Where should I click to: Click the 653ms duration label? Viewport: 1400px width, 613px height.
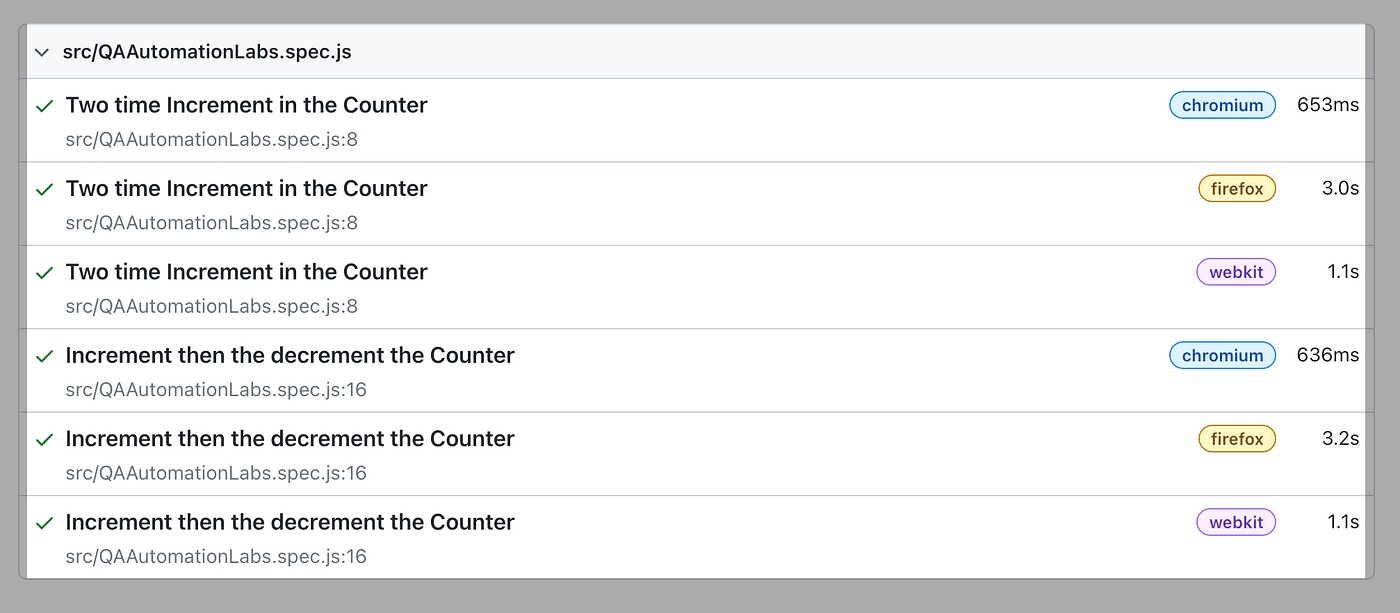tap(1328, 105)
